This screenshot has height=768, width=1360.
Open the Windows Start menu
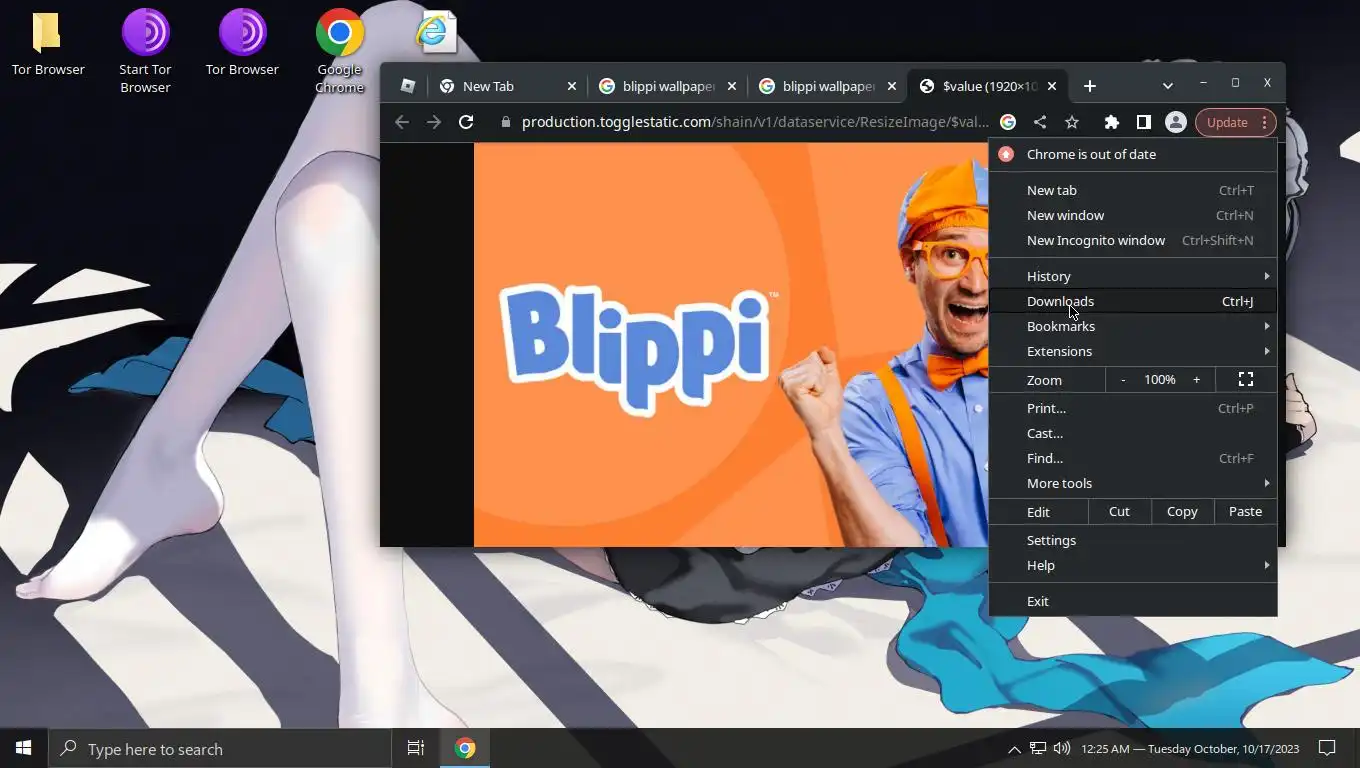tap(24, 748)
